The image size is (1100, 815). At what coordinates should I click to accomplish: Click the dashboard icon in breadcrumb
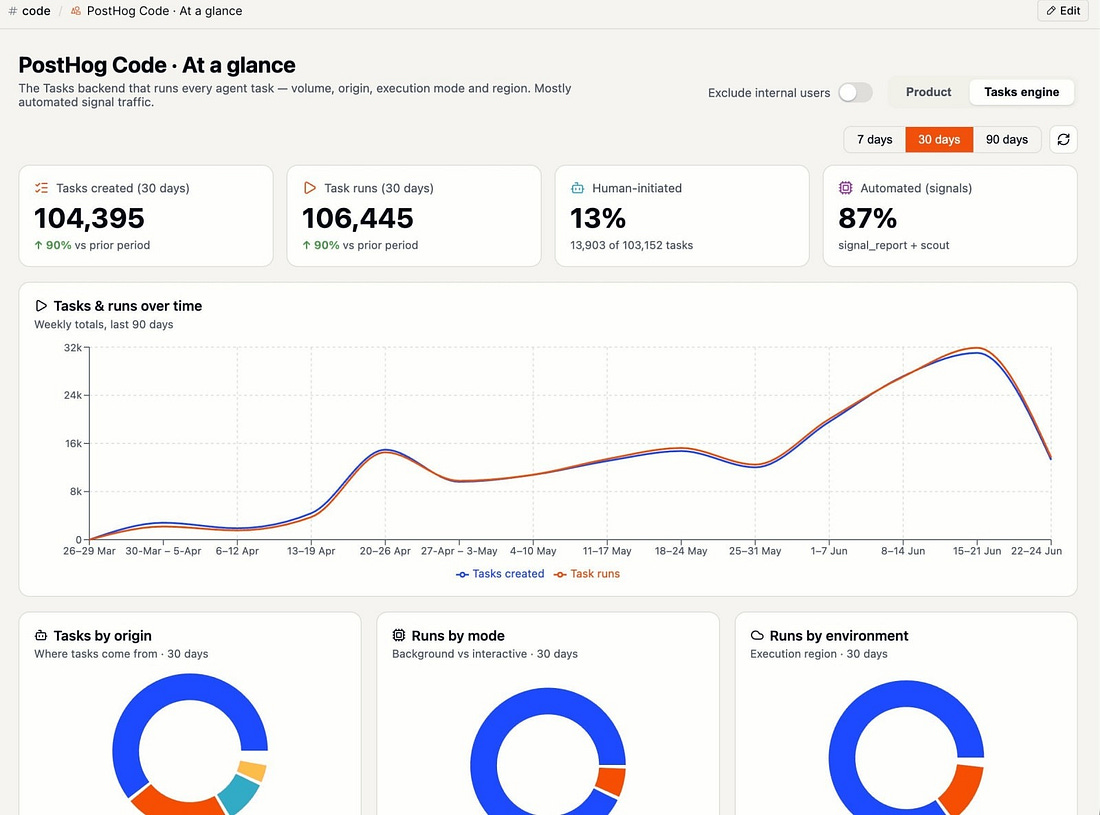[x=75, y=11]
